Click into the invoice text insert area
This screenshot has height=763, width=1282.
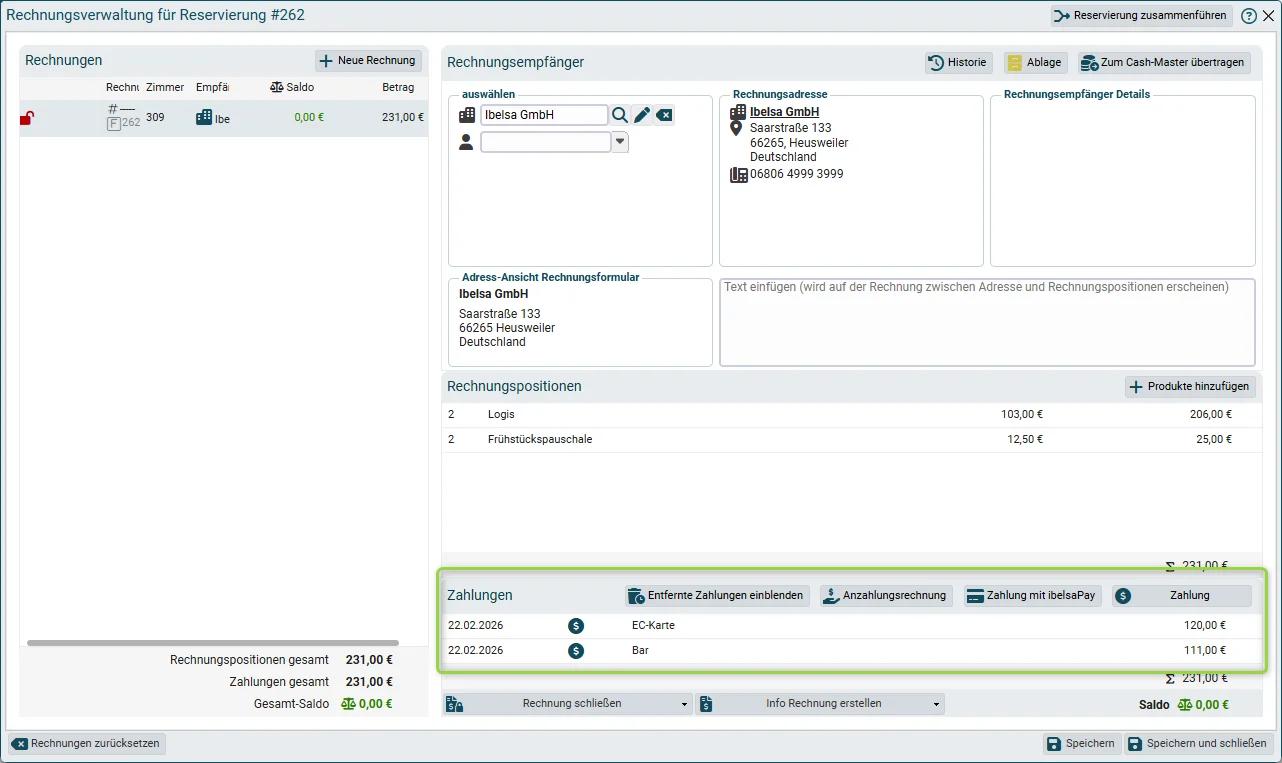click(988, 322)
